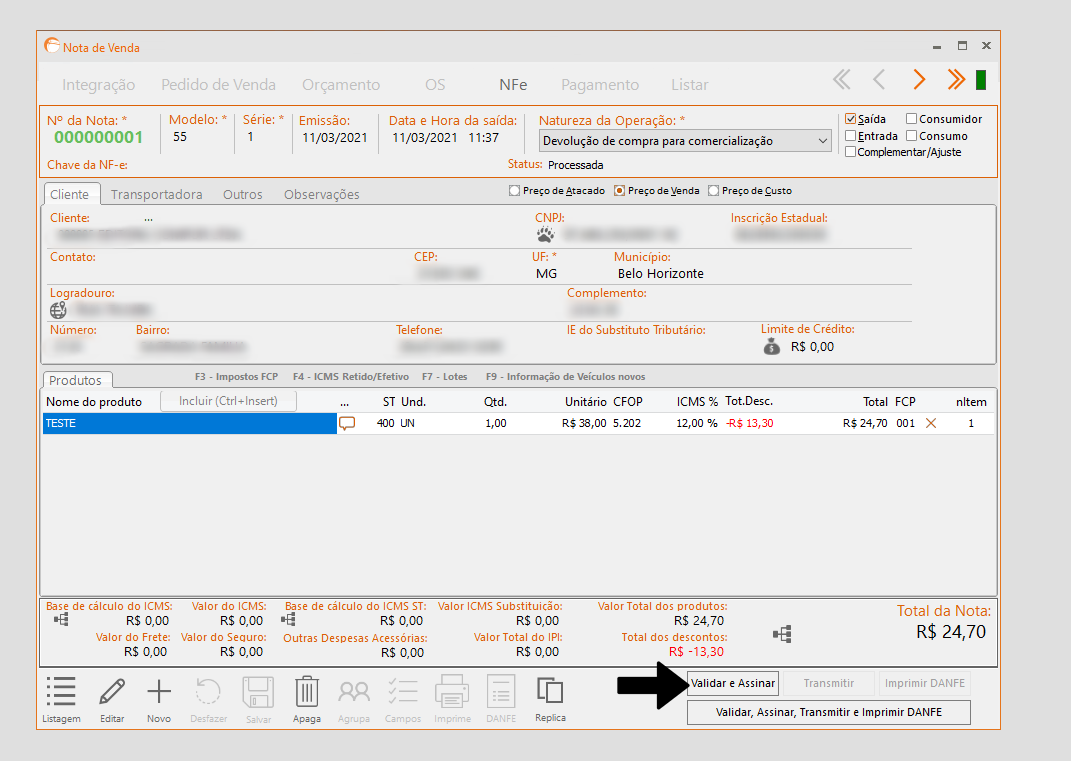Click the green status indicator bar
The height and width of the screenshot is (761, 1071).
[x=981, y=80]
